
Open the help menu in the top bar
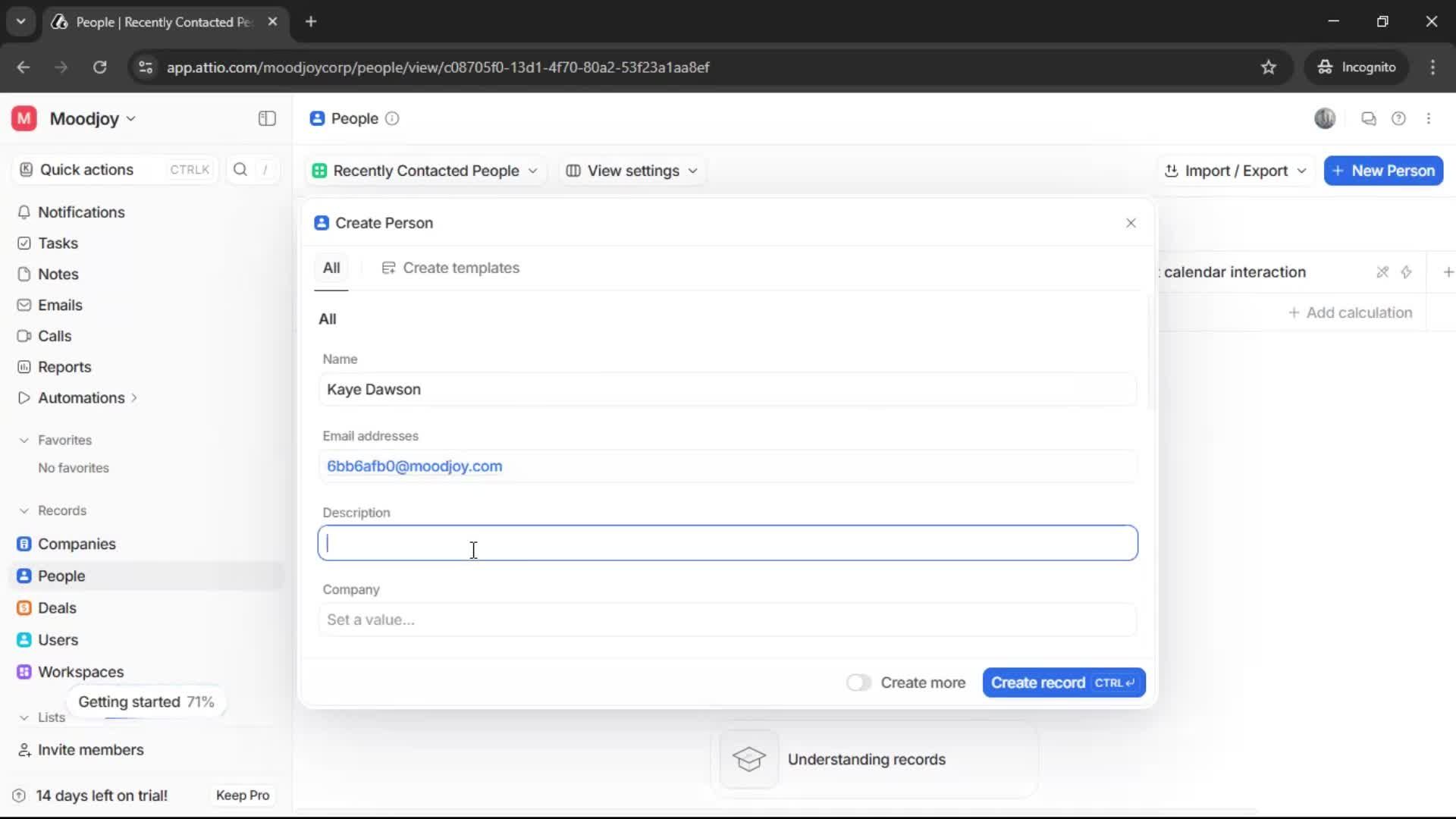1399,118
